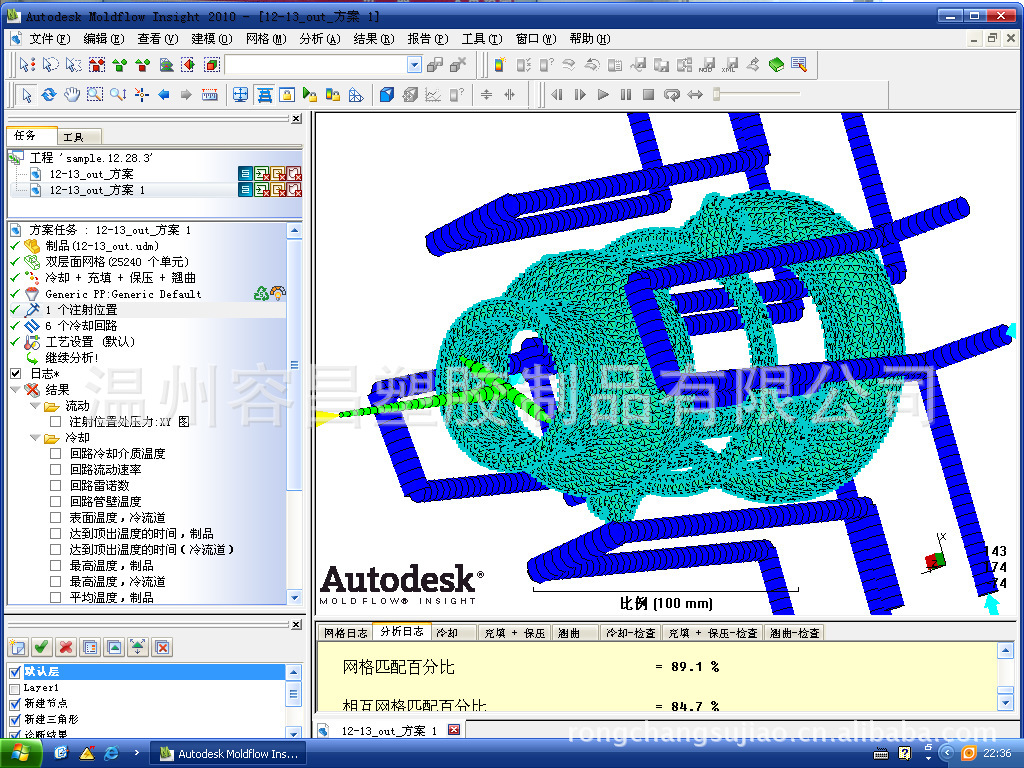
Task: Select 6 个冷却回路 task item
Action: pyautogui.click(x=81, y=326)
